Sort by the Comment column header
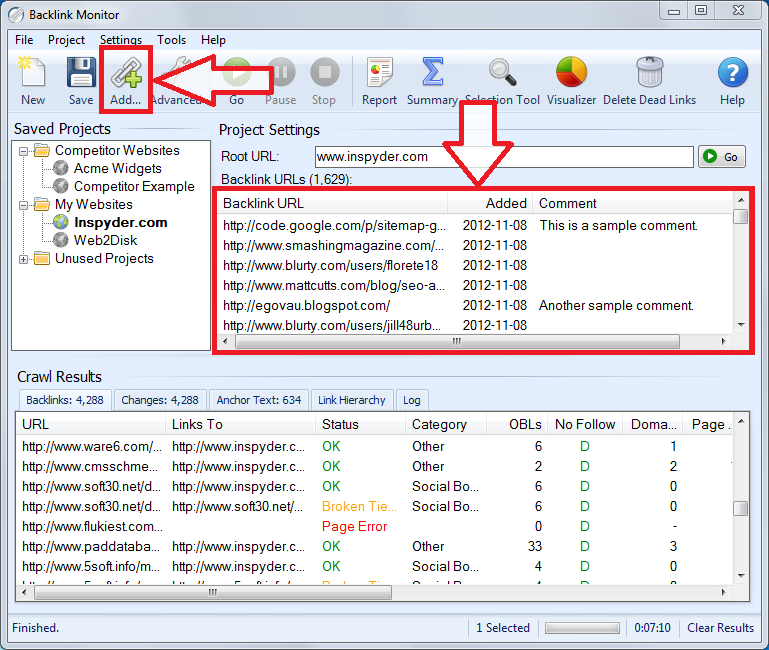Screen dimensions: 769x650 [633, 203]
